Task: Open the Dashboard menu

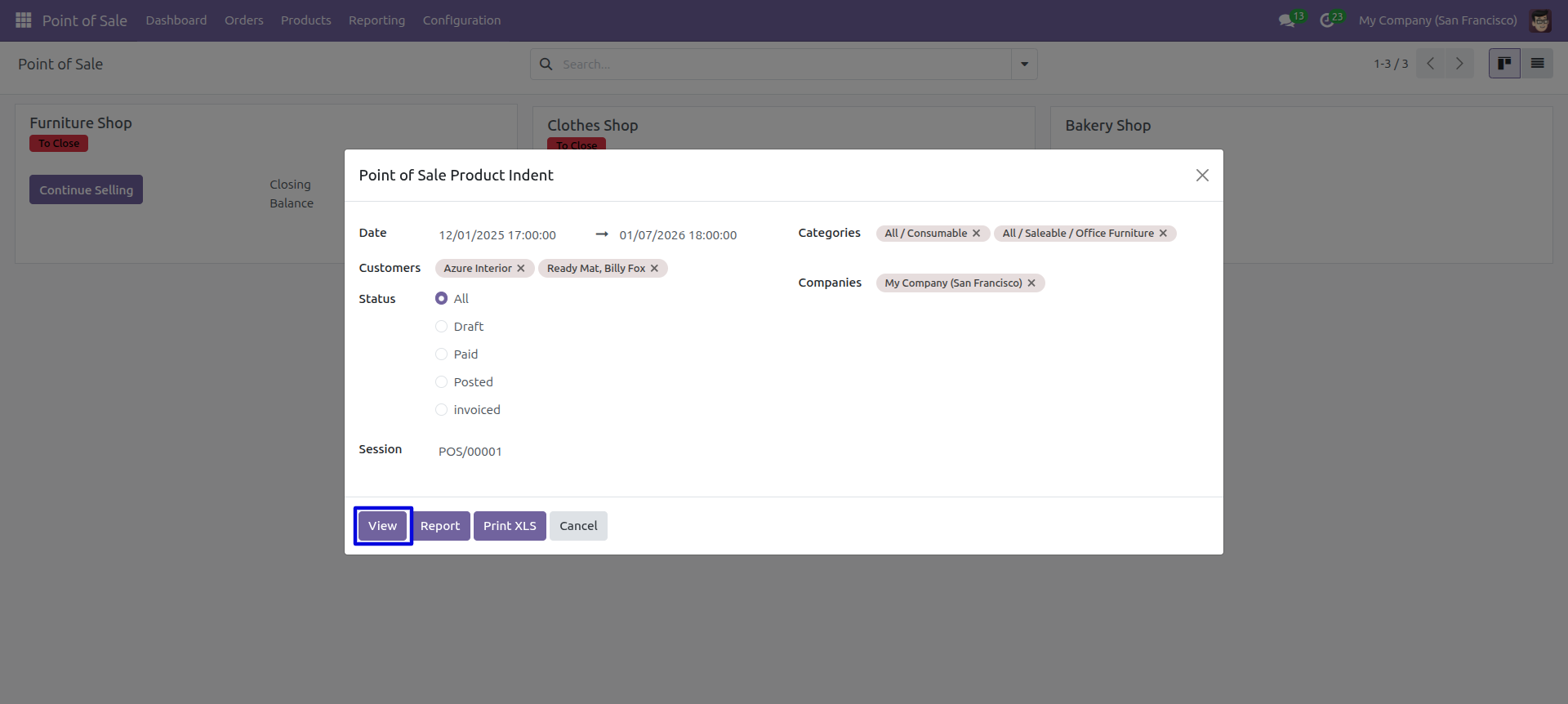Action: 176,20
